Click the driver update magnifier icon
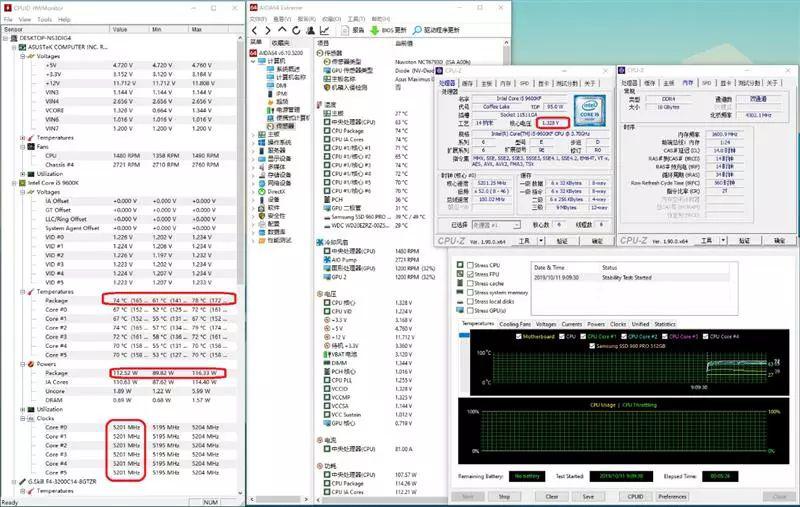Viewport: 800px width, 507px height. tap(417, 31)
